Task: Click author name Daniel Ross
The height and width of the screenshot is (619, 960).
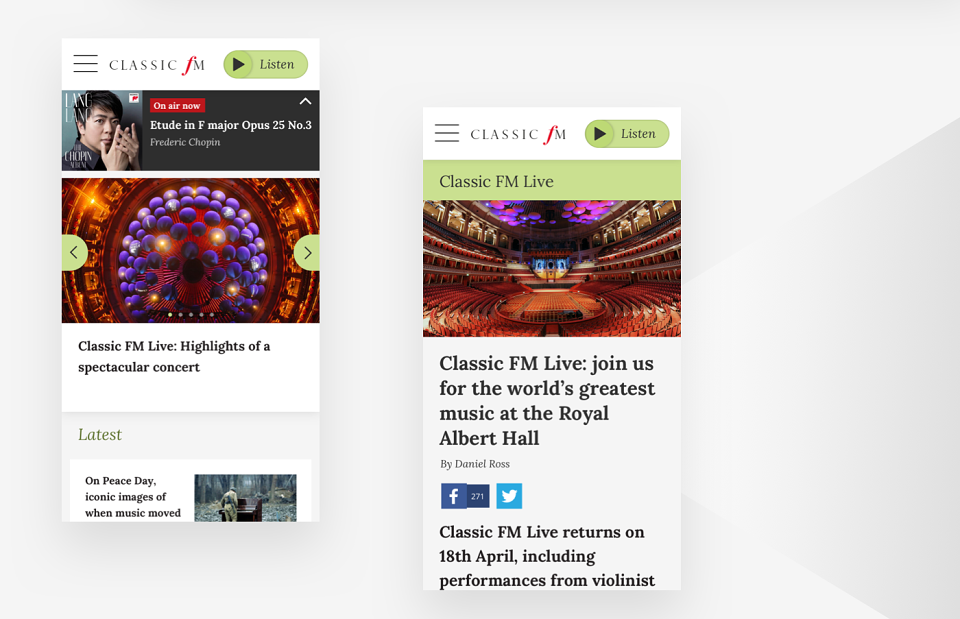Action: [482, 464]
